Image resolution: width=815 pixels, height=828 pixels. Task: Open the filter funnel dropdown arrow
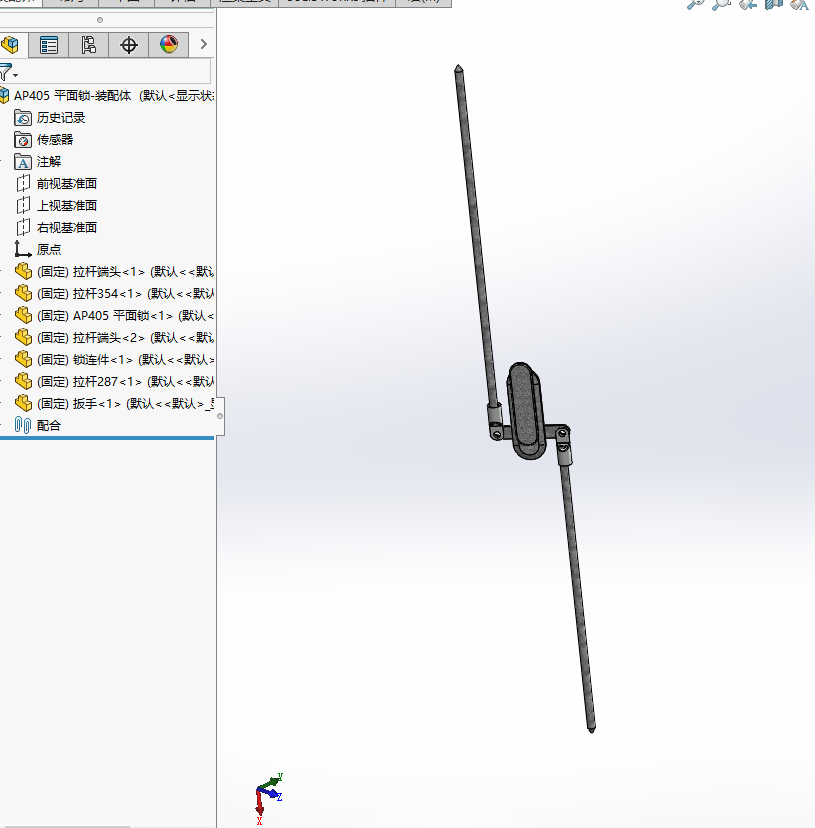coord(15,75)
